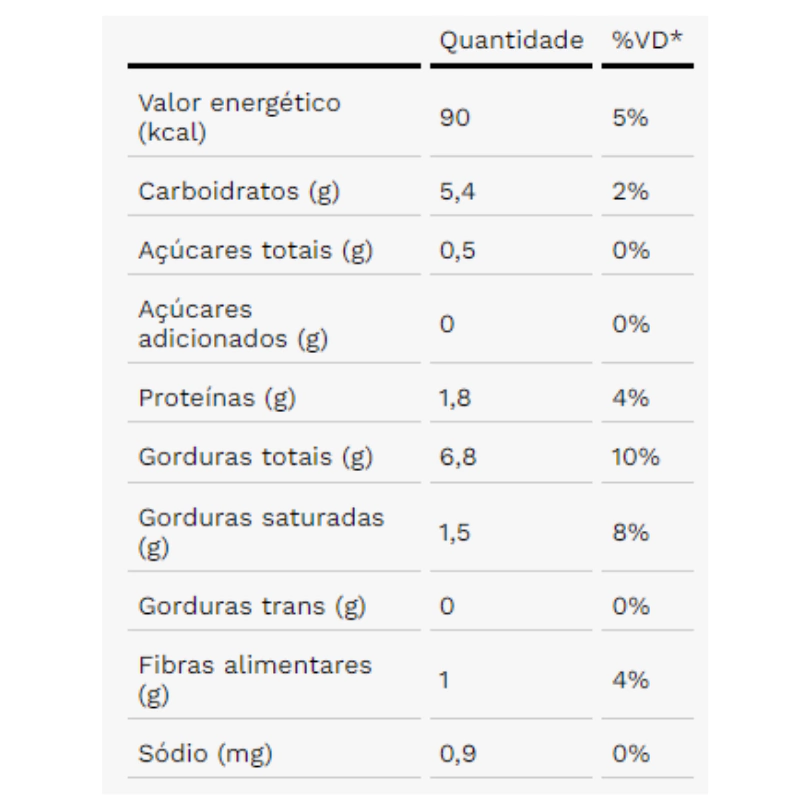Select the Gorduras saturadas (g) label

[261, 532]
